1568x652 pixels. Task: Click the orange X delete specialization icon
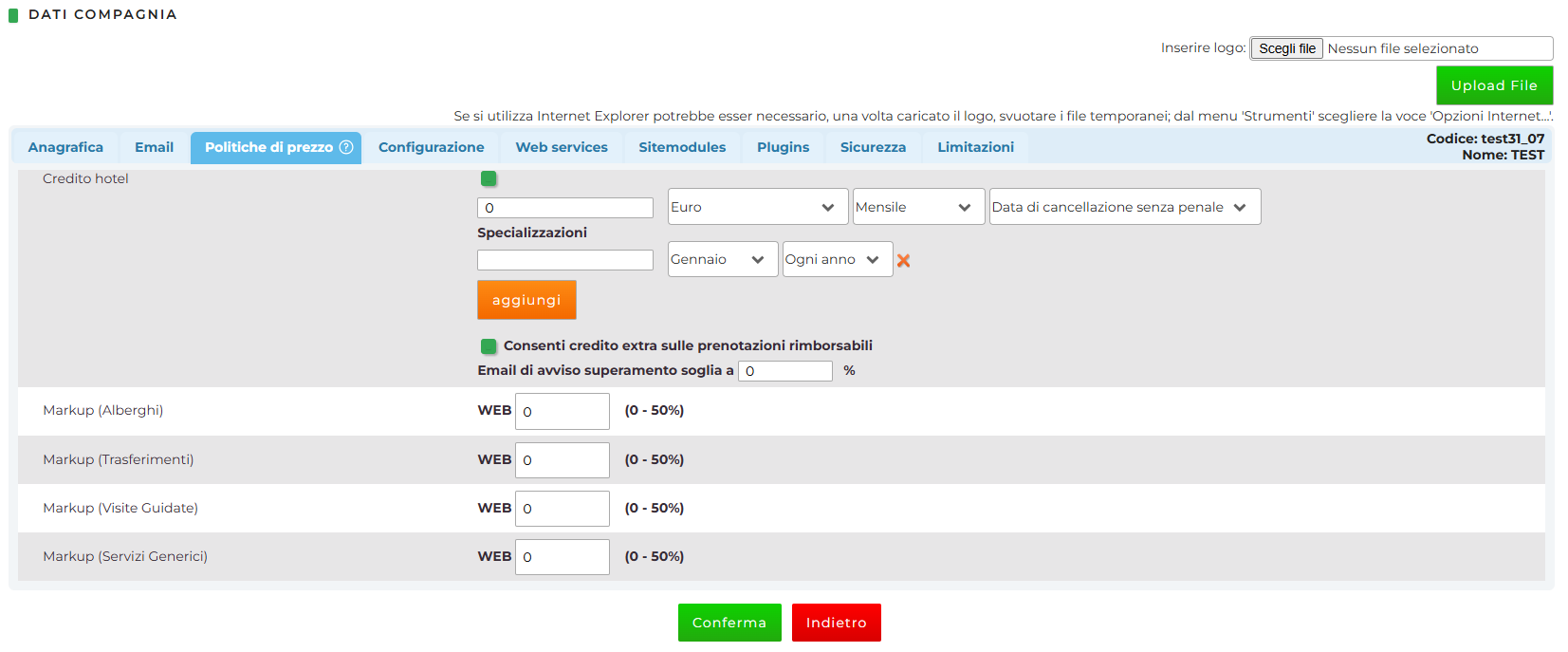coord(903,260)
